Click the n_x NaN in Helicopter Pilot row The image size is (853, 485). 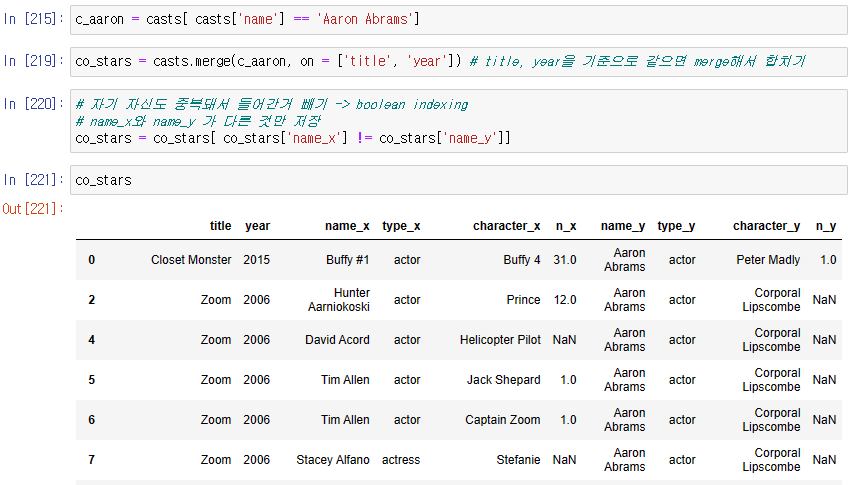point(565,340)
